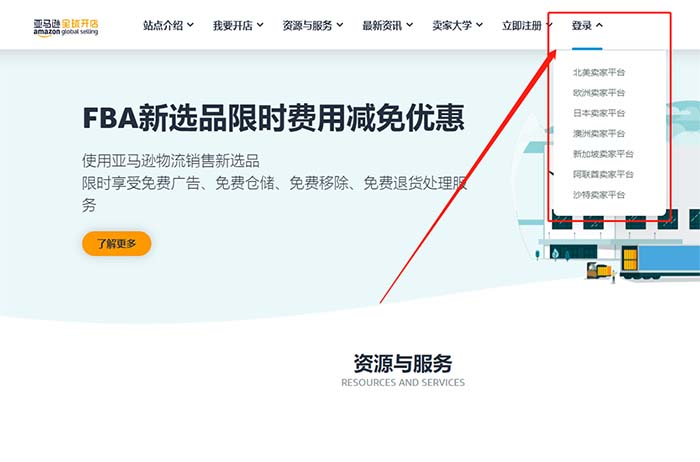Open 沙特卖家平台 from login menu
This screenshot has width=700, height=462.
pos(599,194)
